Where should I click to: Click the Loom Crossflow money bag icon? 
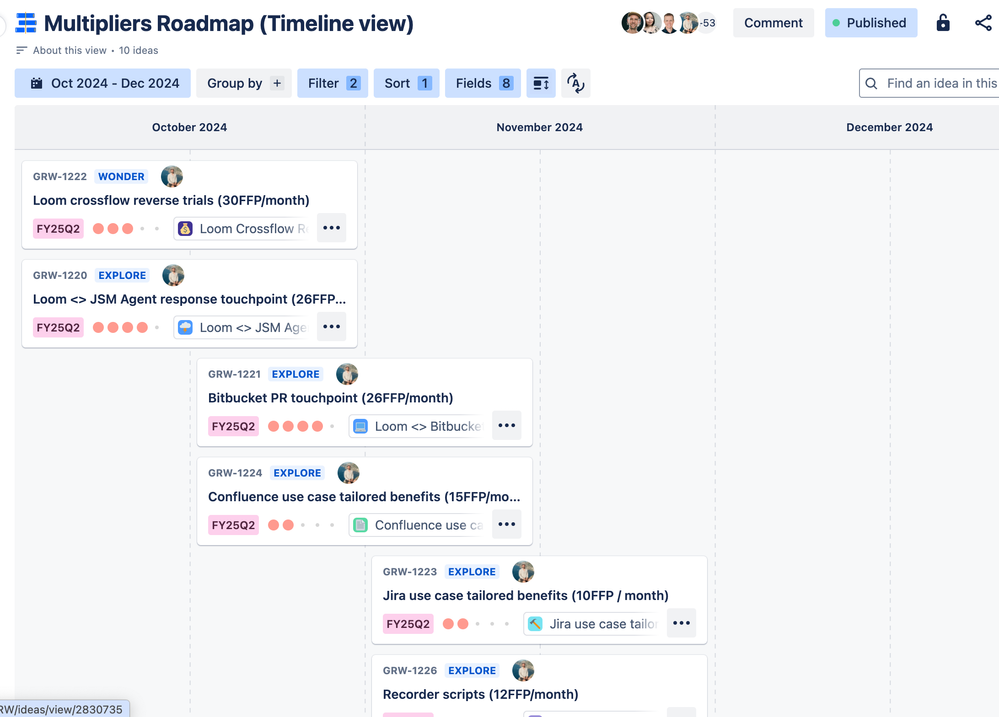(x=185, y=229)
